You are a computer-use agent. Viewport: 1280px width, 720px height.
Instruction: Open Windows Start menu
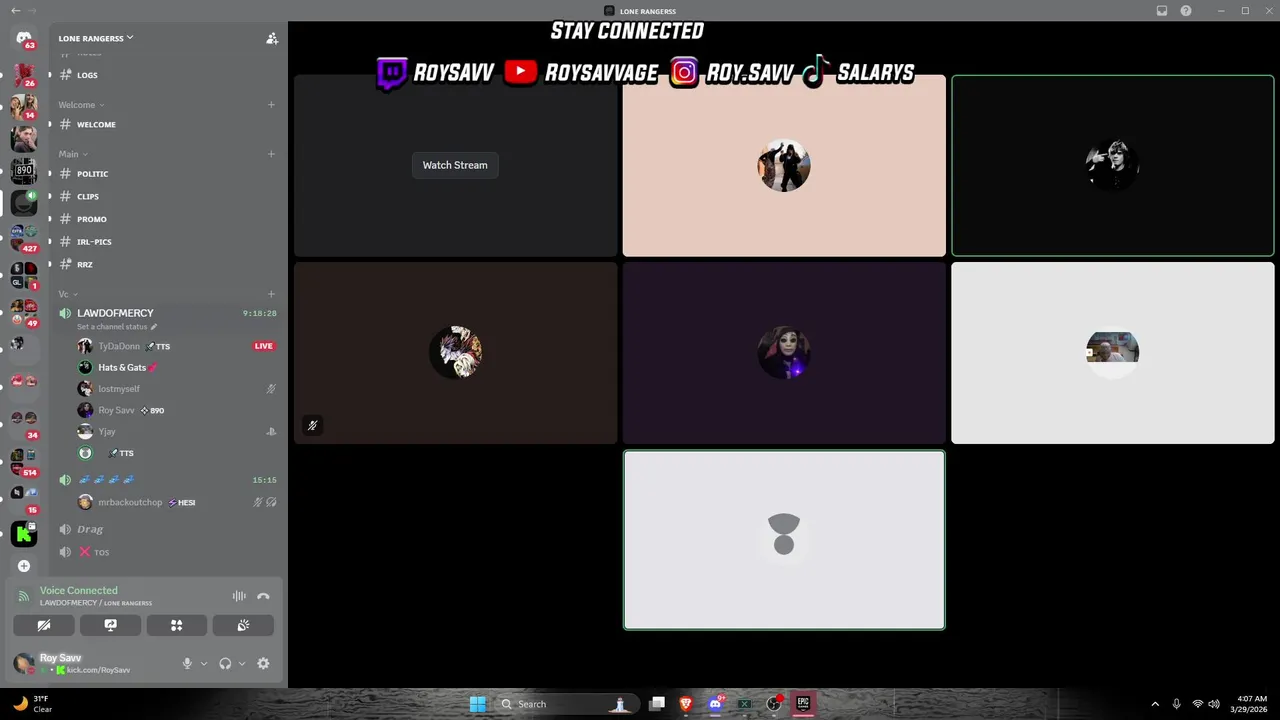[477, 704]
